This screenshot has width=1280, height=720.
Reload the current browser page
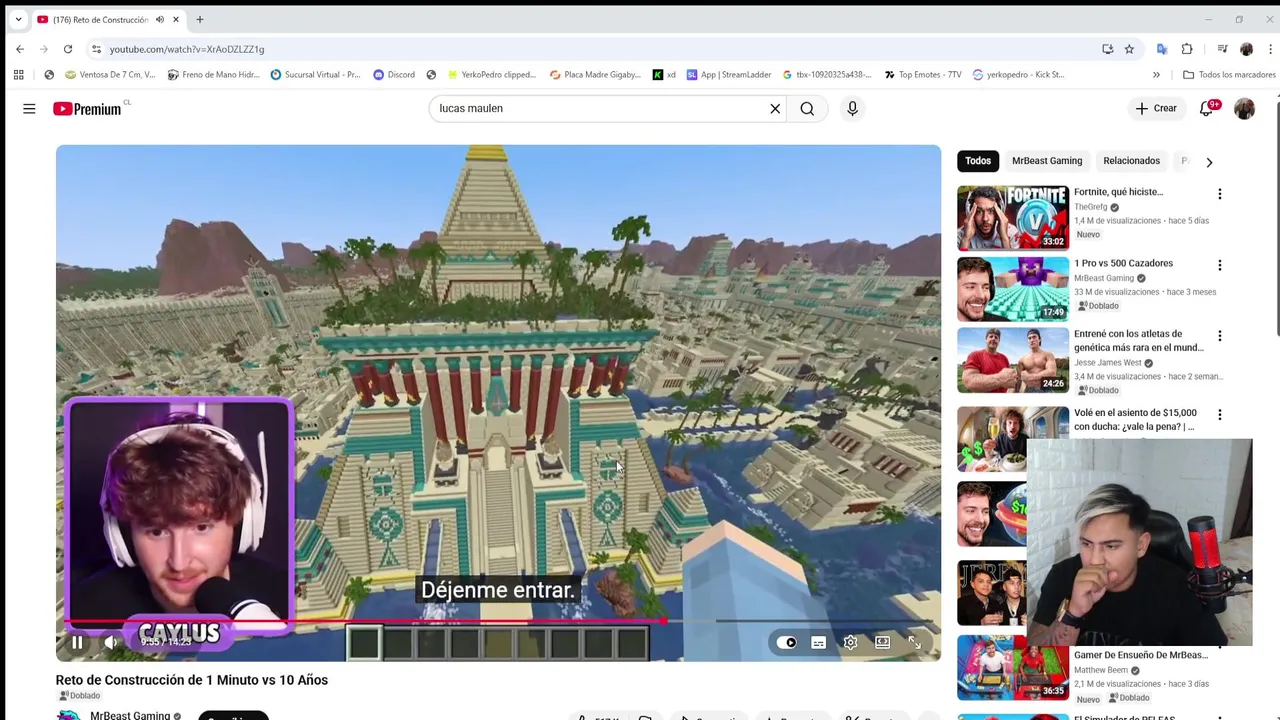pyautogui.click(x=68, y=49)
